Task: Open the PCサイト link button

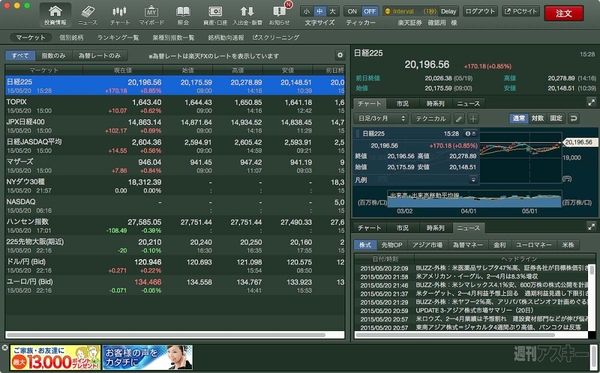Action: pyautogui.click(x=521, y=11)
